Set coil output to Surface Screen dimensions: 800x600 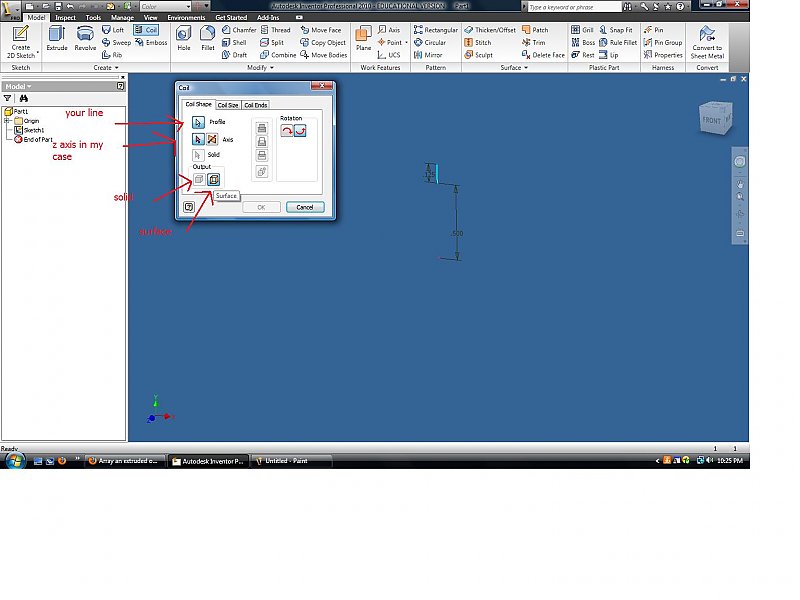coord(214,179)
